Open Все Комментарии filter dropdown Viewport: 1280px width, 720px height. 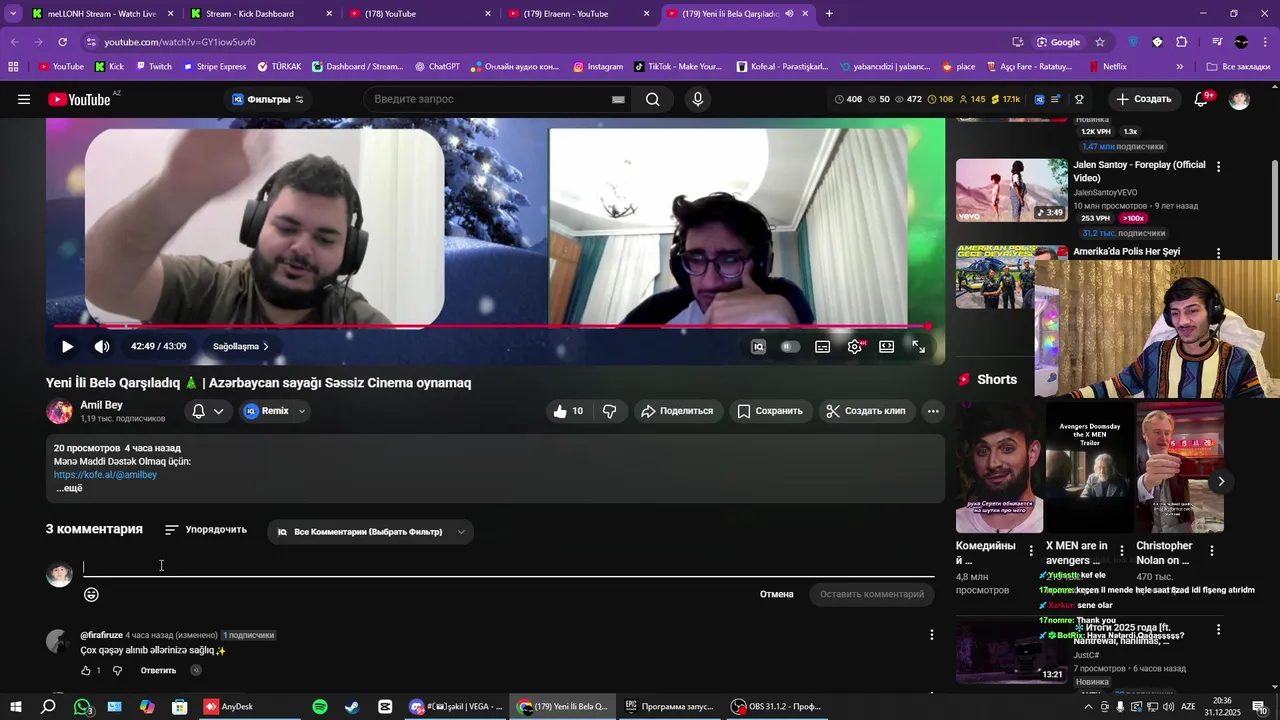pyautogui.click(x=370, y=532)
